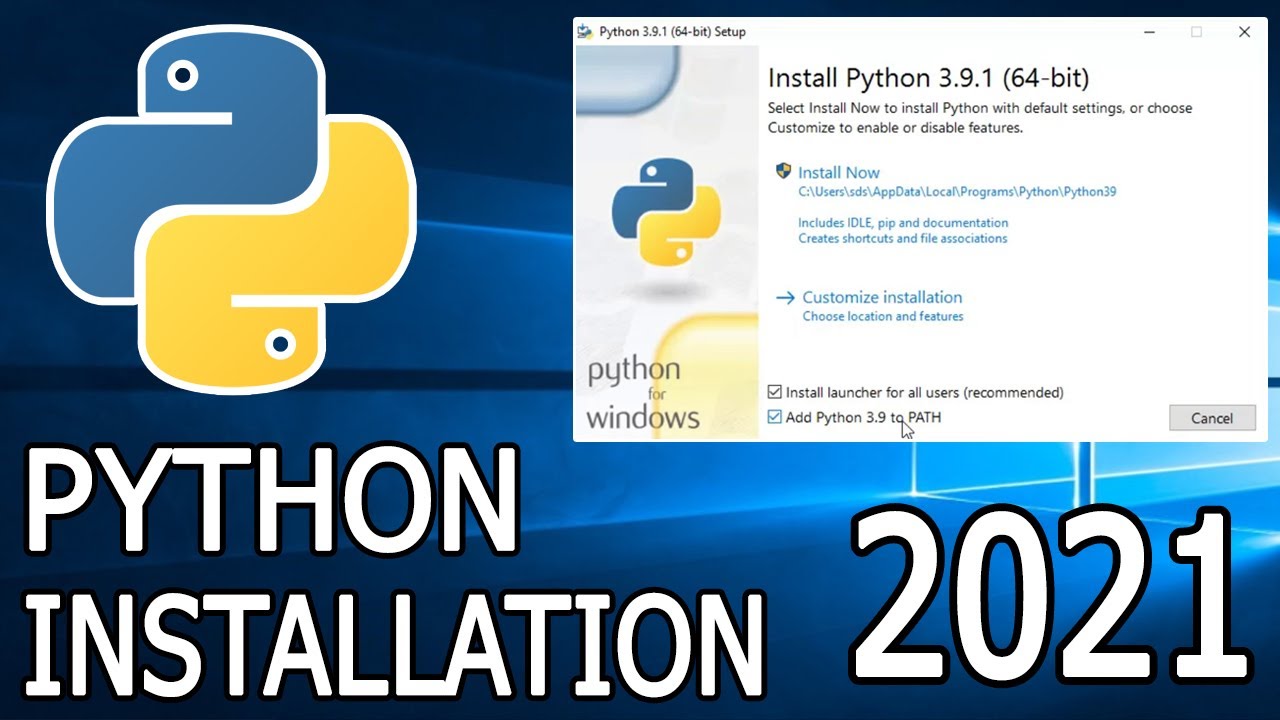Open Customize installation options
Image resolution: width=1280 pixels, height=720 pixels.
click(882, 297)
